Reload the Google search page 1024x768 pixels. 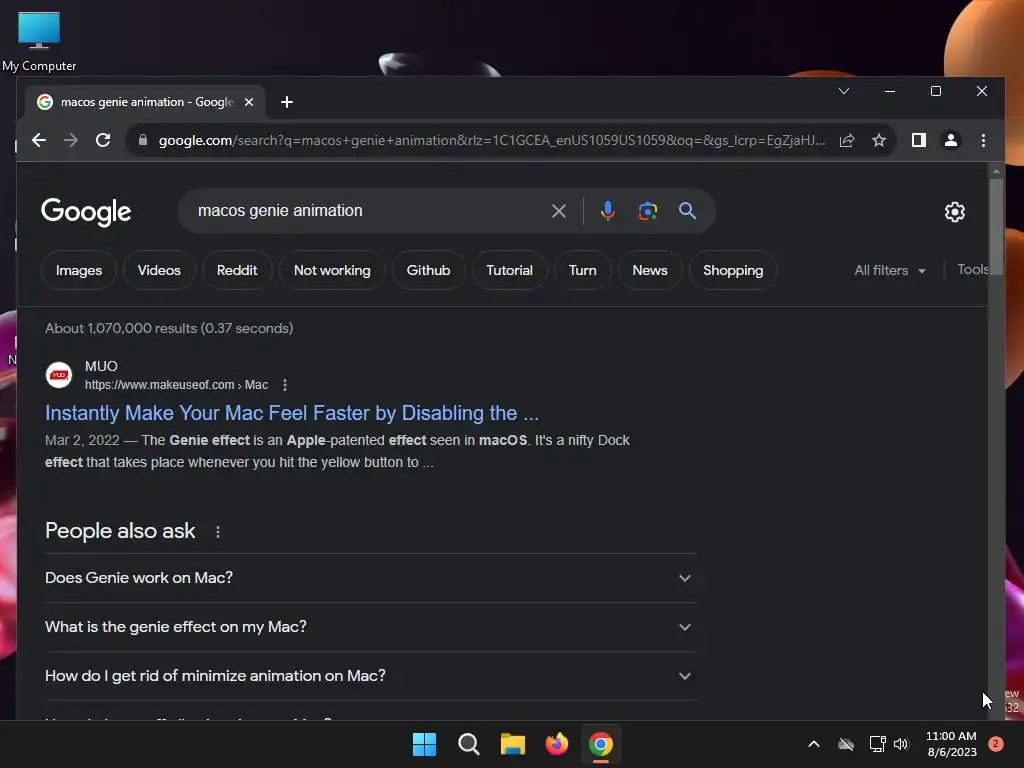tap(103, 140)
